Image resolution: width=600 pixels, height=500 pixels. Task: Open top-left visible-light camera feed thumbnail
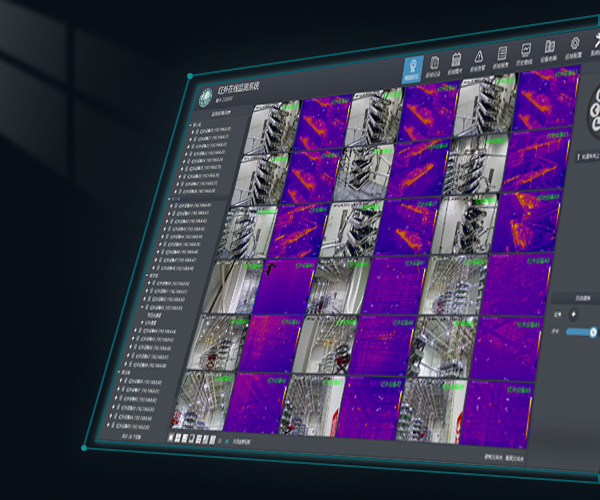(272, 128)
